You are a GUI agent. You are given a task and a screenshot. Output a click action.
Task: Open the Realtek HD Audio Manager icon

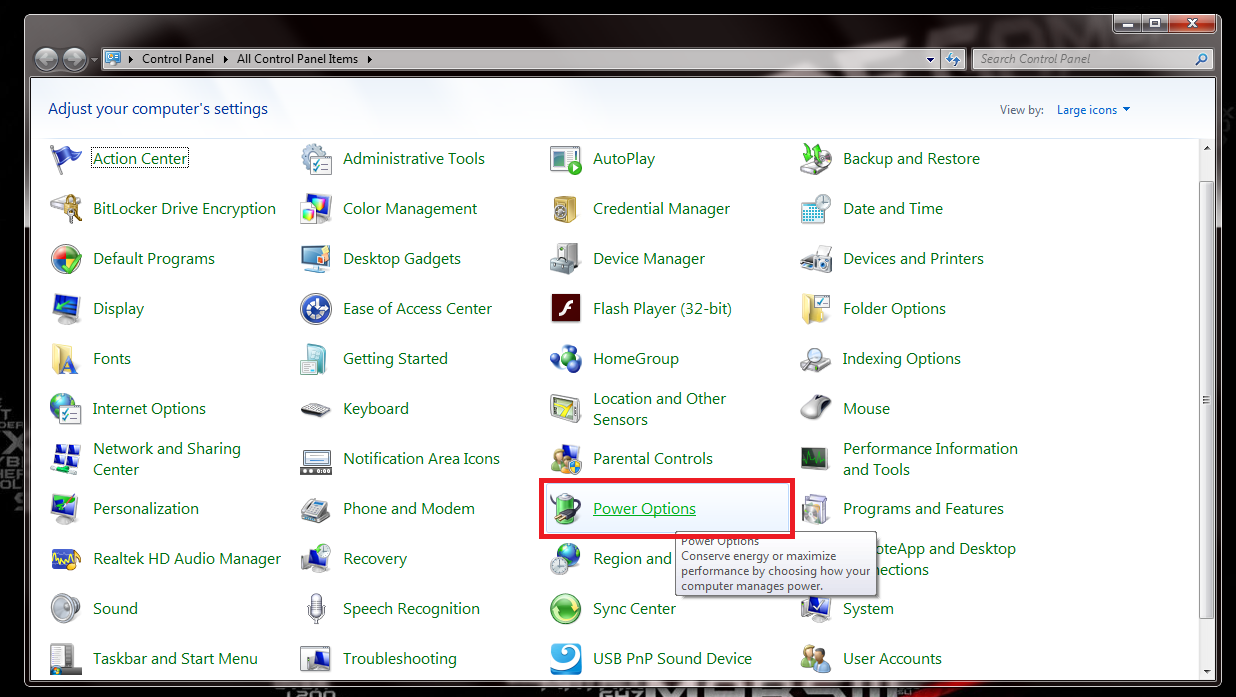coord(66,559)
